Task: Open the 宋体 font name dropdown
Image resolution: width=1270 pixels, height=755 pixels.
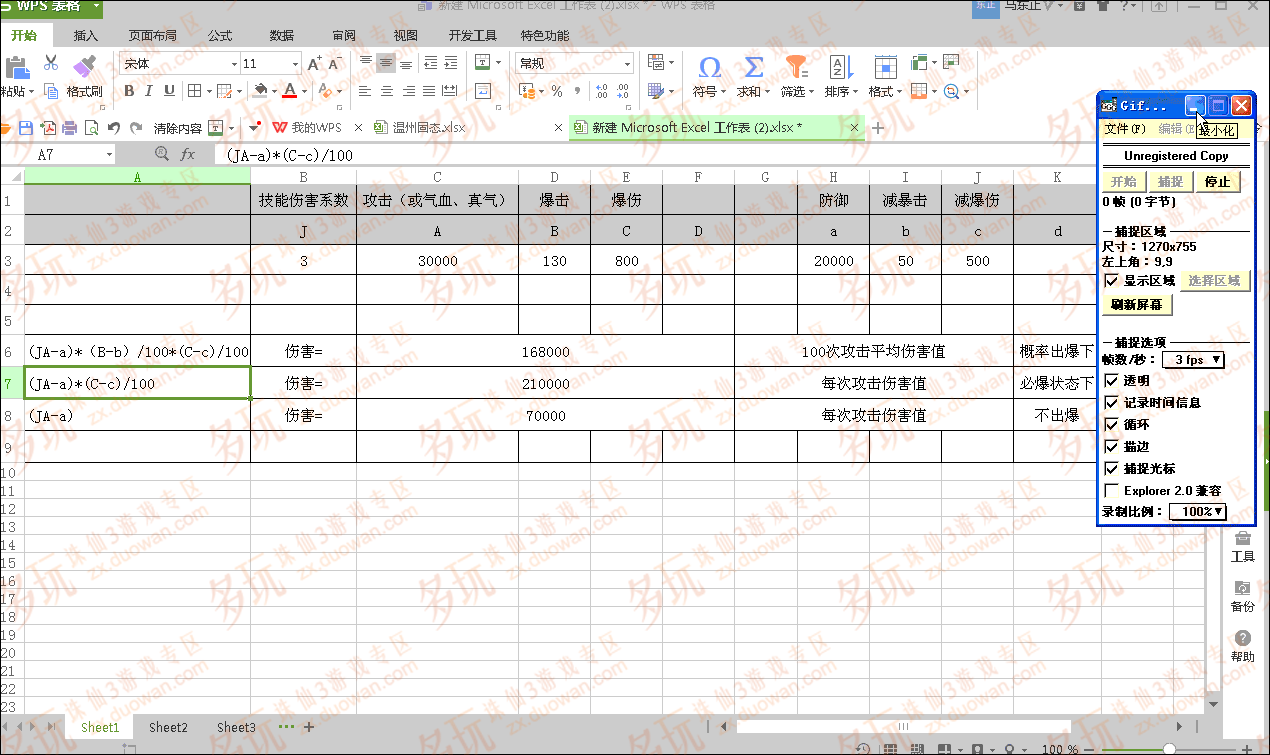Action: point(234,64)
